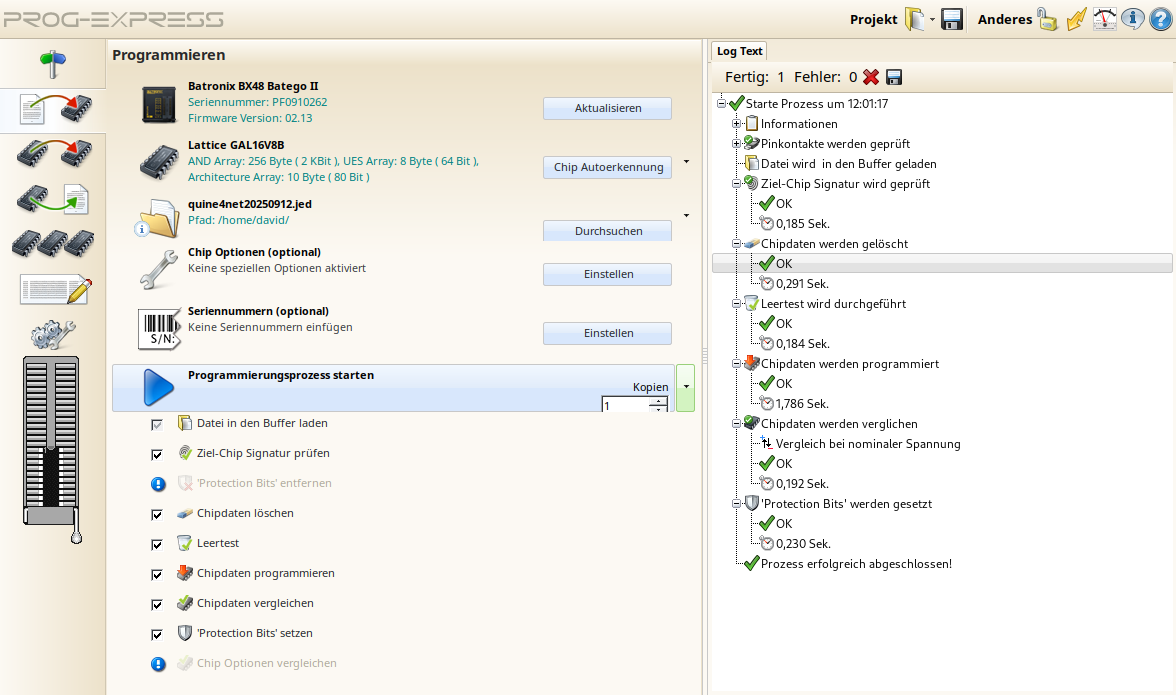Open the project folder icon
The image size is (1176, 695).
point(915,19)
